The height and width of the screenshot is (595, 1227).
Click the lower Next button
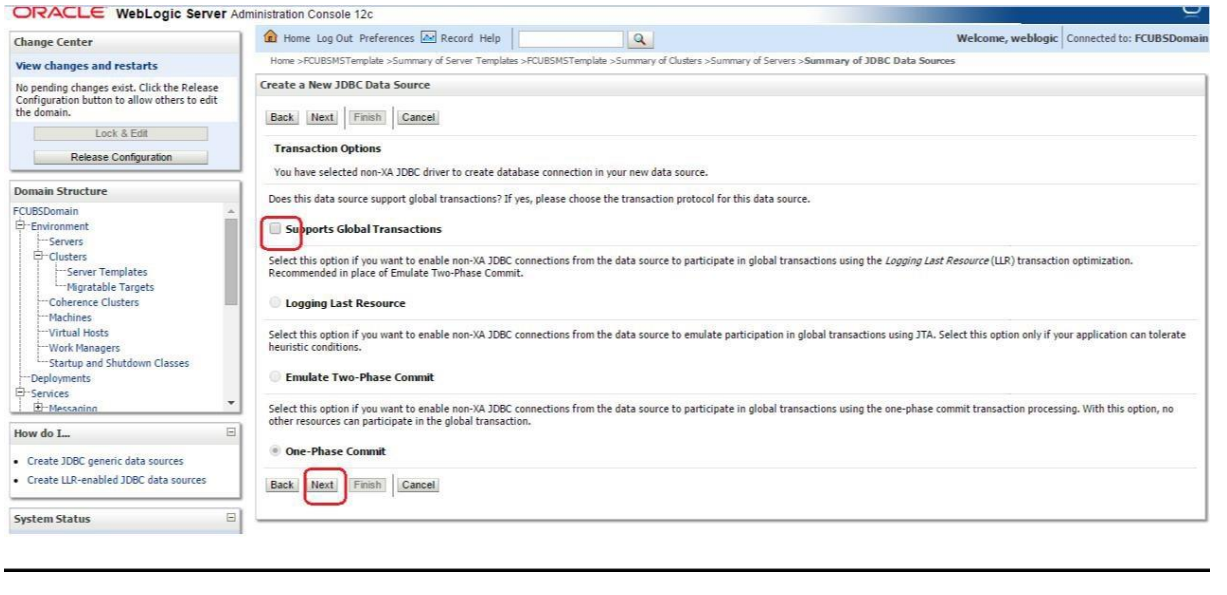(322, 484)
